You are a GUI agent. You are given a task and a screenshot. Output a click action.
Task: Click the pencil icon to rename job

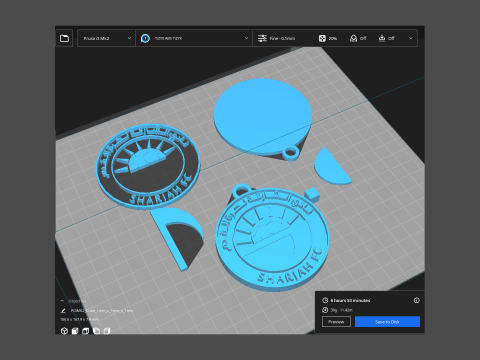coord(63,311)
